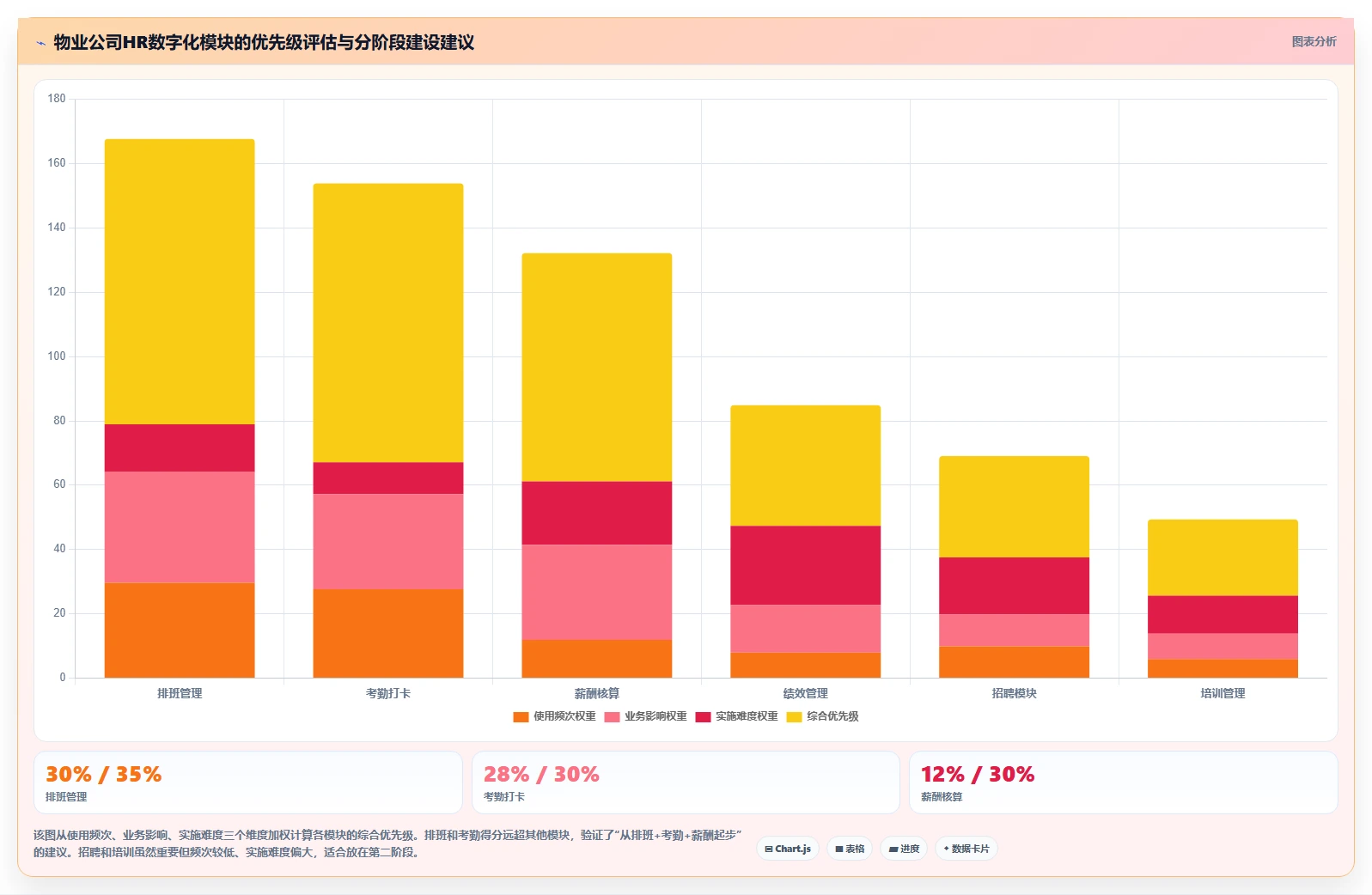Toggle the 业务影响权重 legend swatch
The height and width of the screenshot is (895, 1372).
pyautogui.click(x=612, y=716)
